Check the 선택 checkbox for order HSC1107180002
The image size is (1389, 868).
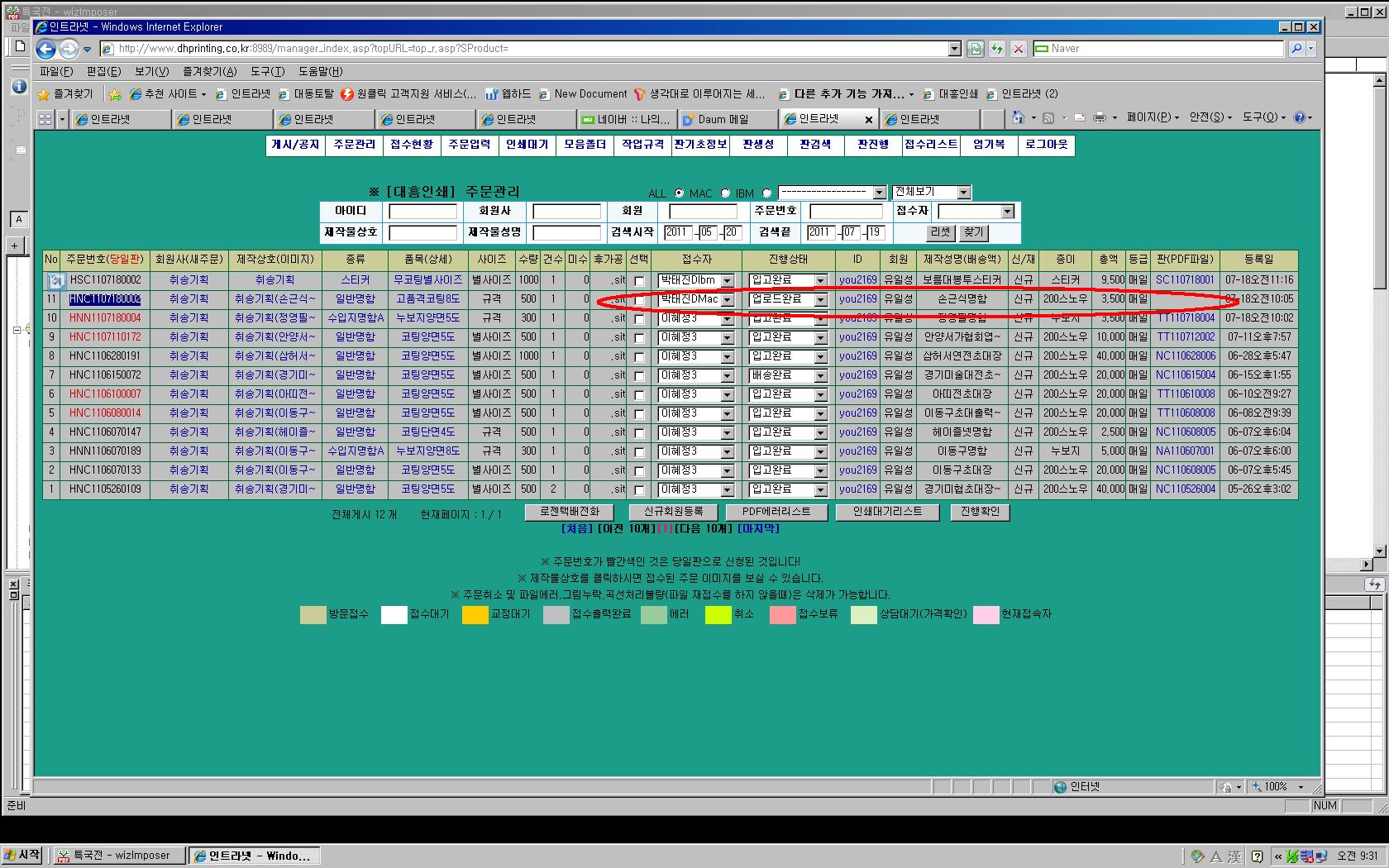tap(638, 281)
